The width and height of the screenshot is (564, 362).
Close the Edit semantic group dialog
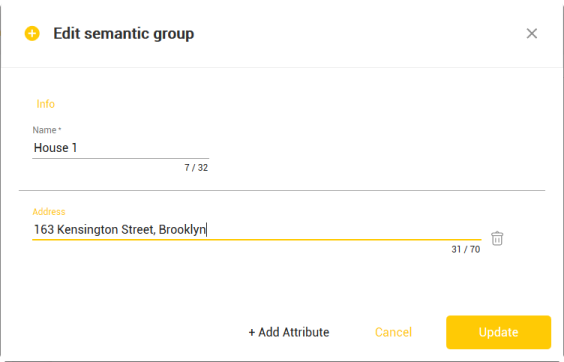(532, 33)
